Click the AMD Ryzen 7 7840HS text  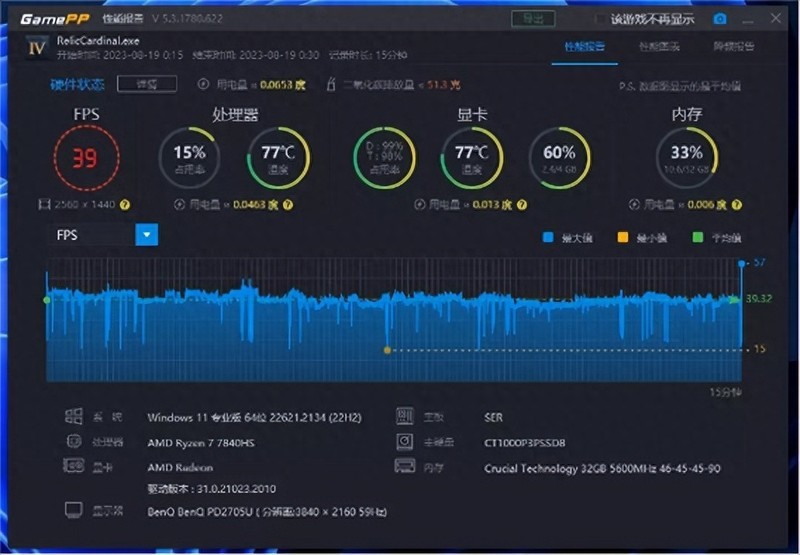pos(201,443)
